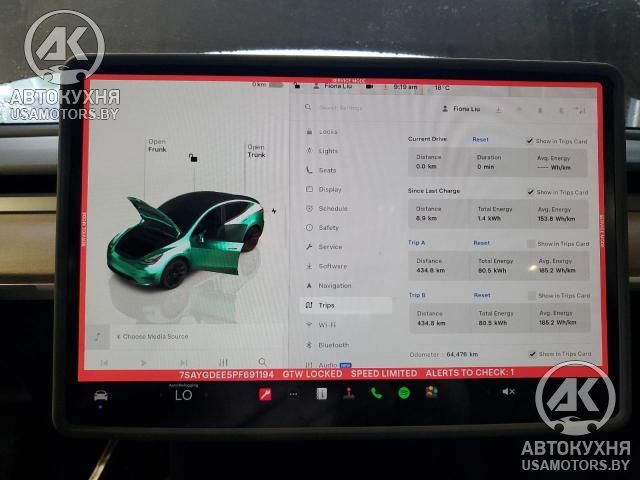Rename Trip A by tapping its label

417,242
